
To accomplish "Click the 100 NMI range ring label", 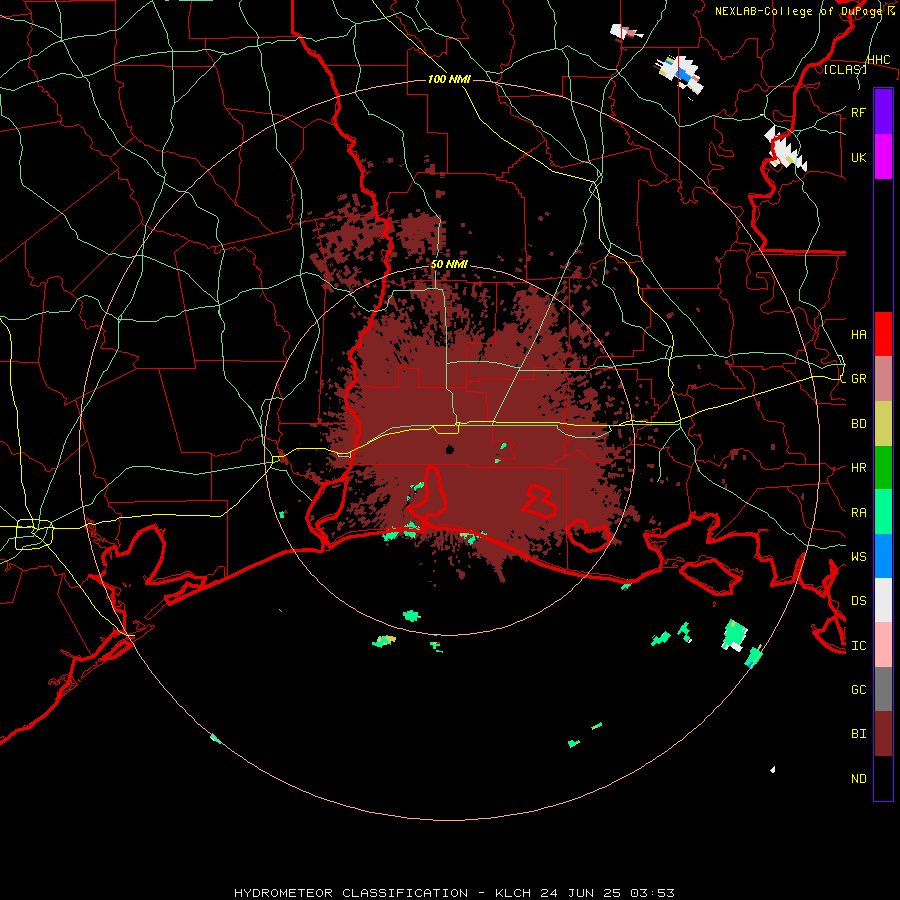I will (449, 79).
